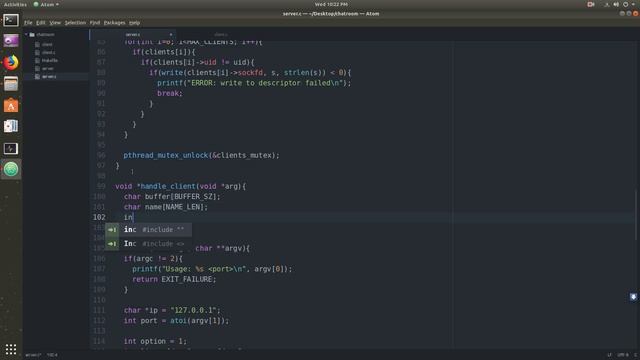Open the volume icon in top bar

tap(616, 4)
